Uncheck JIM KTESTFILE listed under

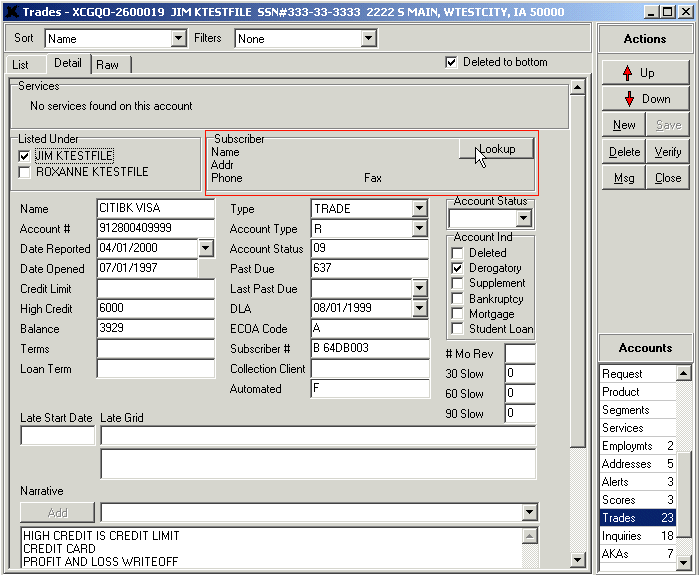(24, 156)
